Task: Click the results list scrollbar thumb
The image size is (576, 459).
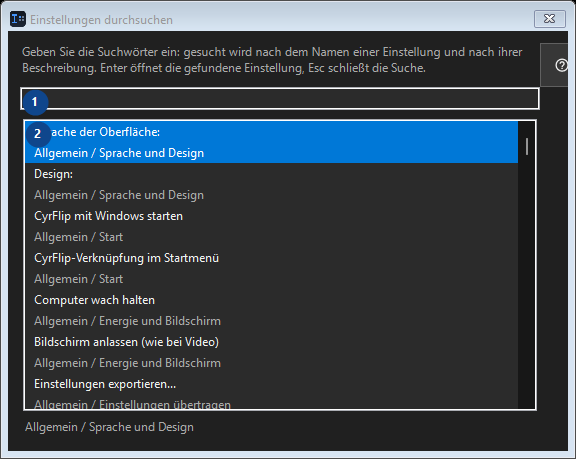Action: 527,146
